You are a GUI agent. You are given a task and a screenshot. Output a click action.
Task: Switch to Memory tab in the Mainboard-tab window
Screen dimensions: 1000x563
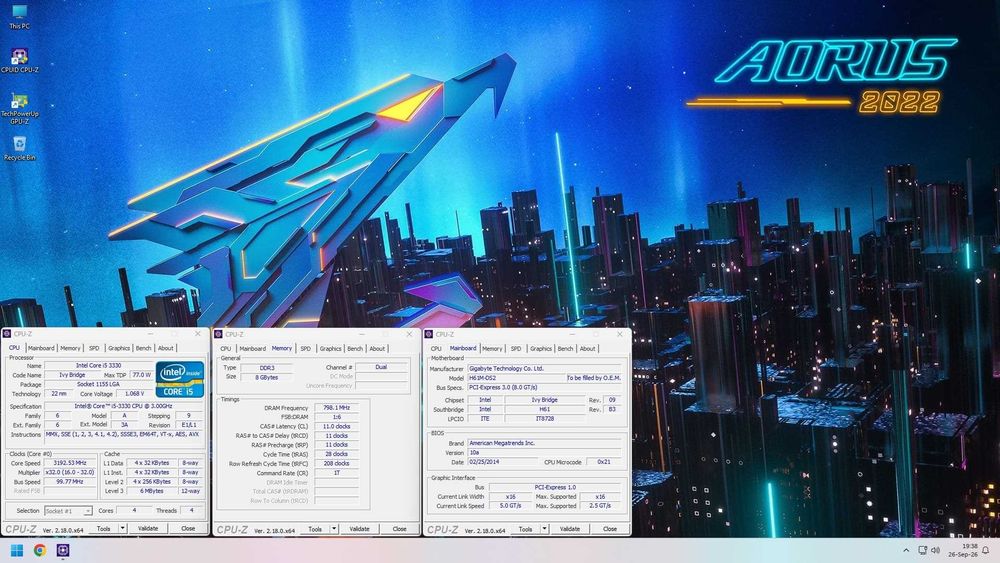(492, 349)
